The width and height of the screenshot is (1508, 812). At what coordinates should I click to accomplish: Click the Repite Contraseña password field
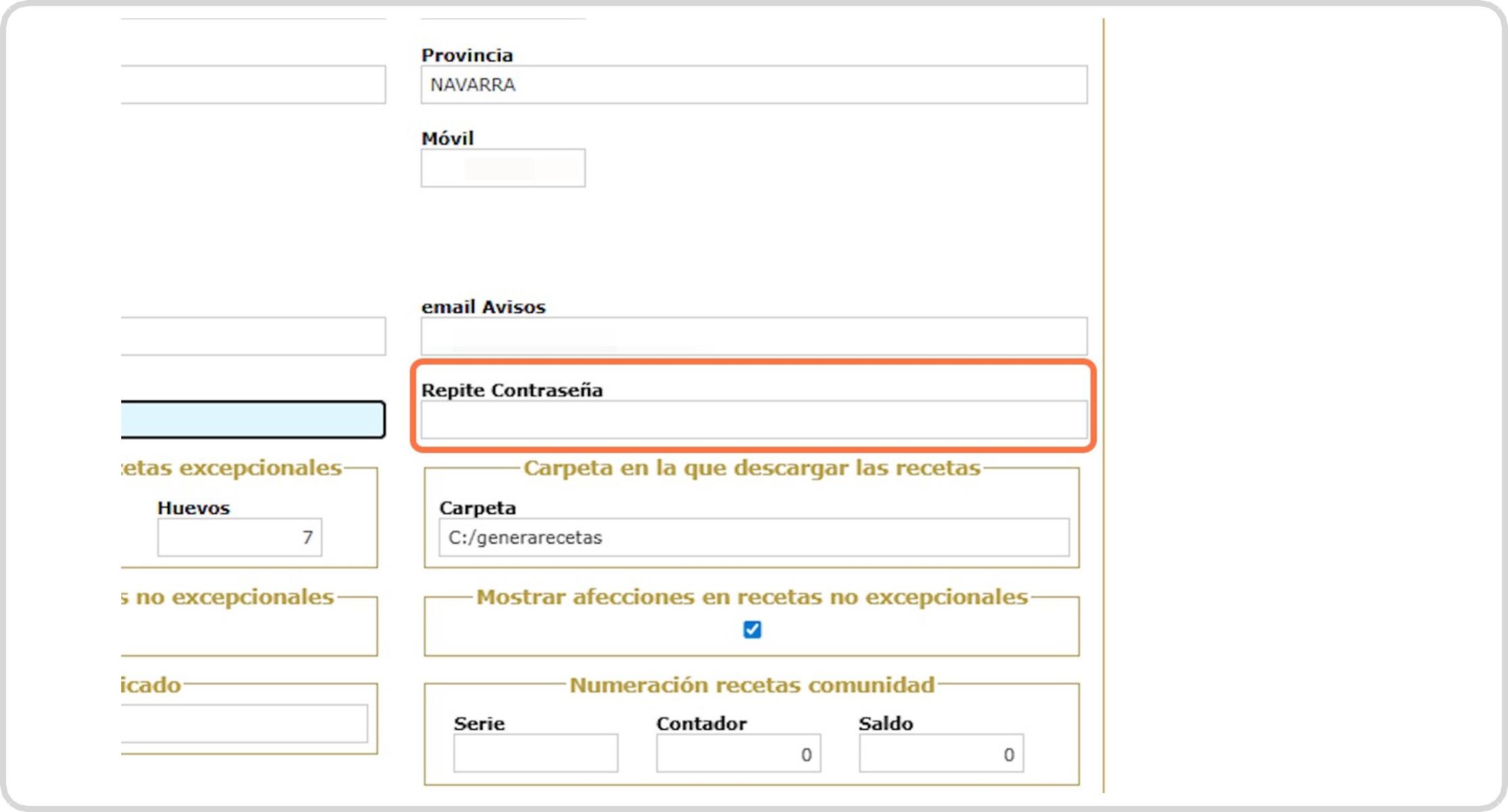(753, 420)
